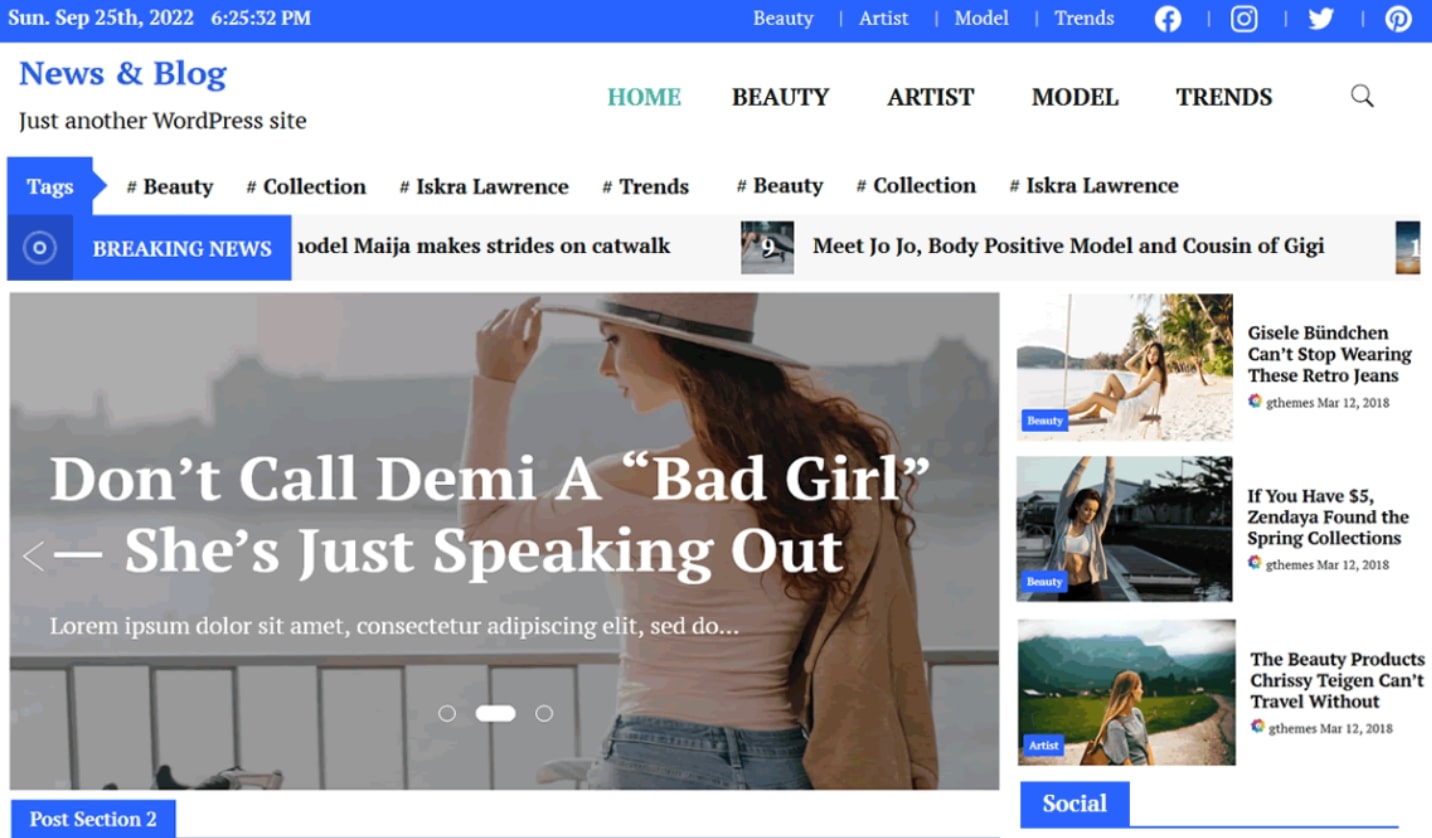Open the ARTIST navigation menu item
The width and height of the screenshot is (1432, 838).
(930, 97)
